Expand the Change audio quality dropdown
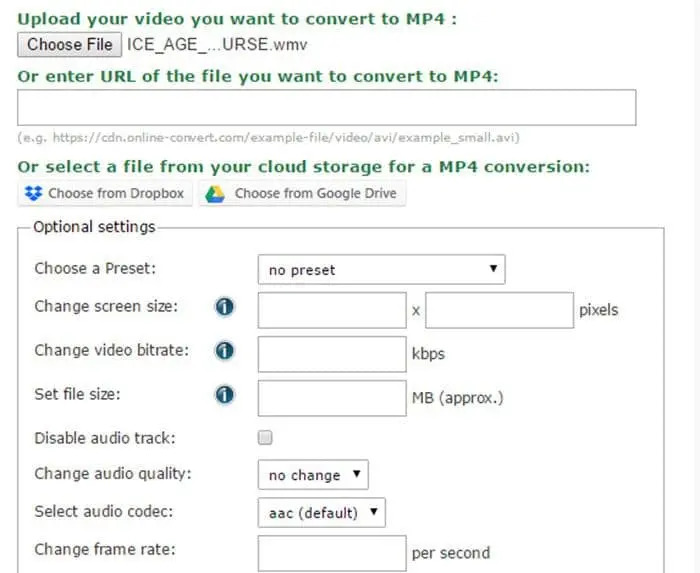The image size is (700, 573). coord(313,475)
